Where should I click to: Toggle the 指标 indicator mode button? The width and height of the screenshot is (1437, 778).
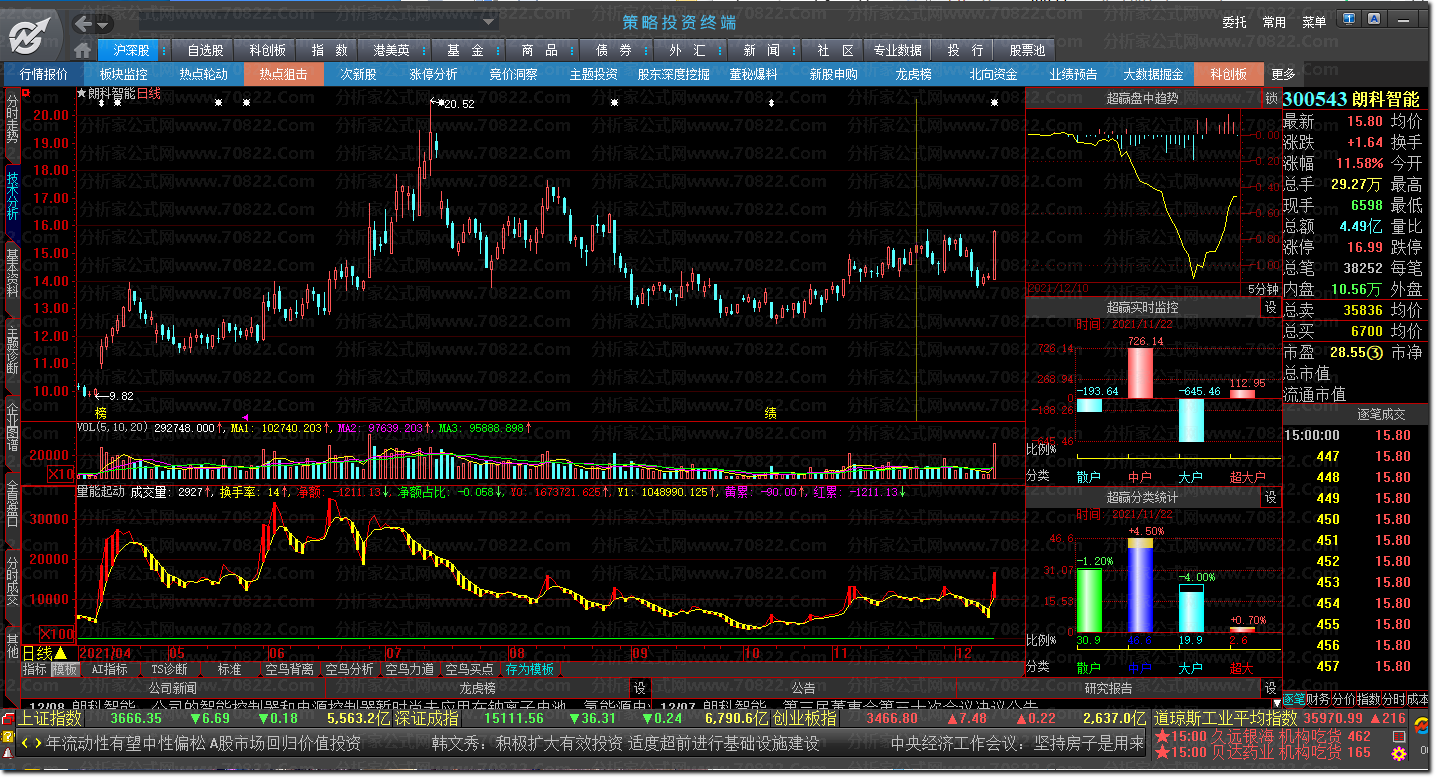click(34, 669)
